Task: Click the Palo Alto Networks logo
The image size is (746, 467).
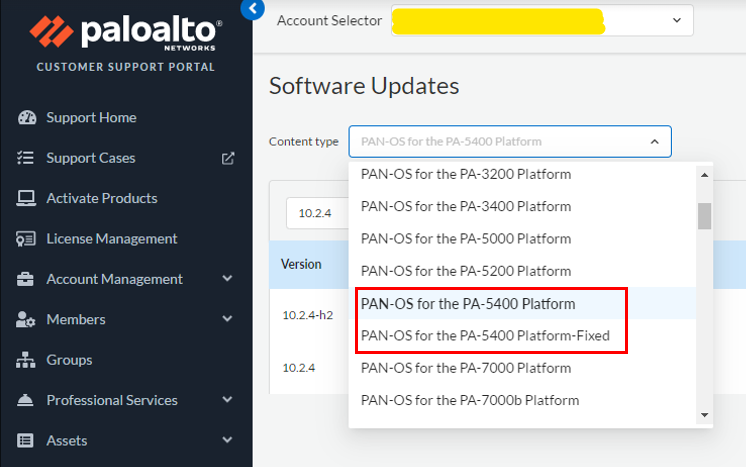Action: tap(126, 32)
